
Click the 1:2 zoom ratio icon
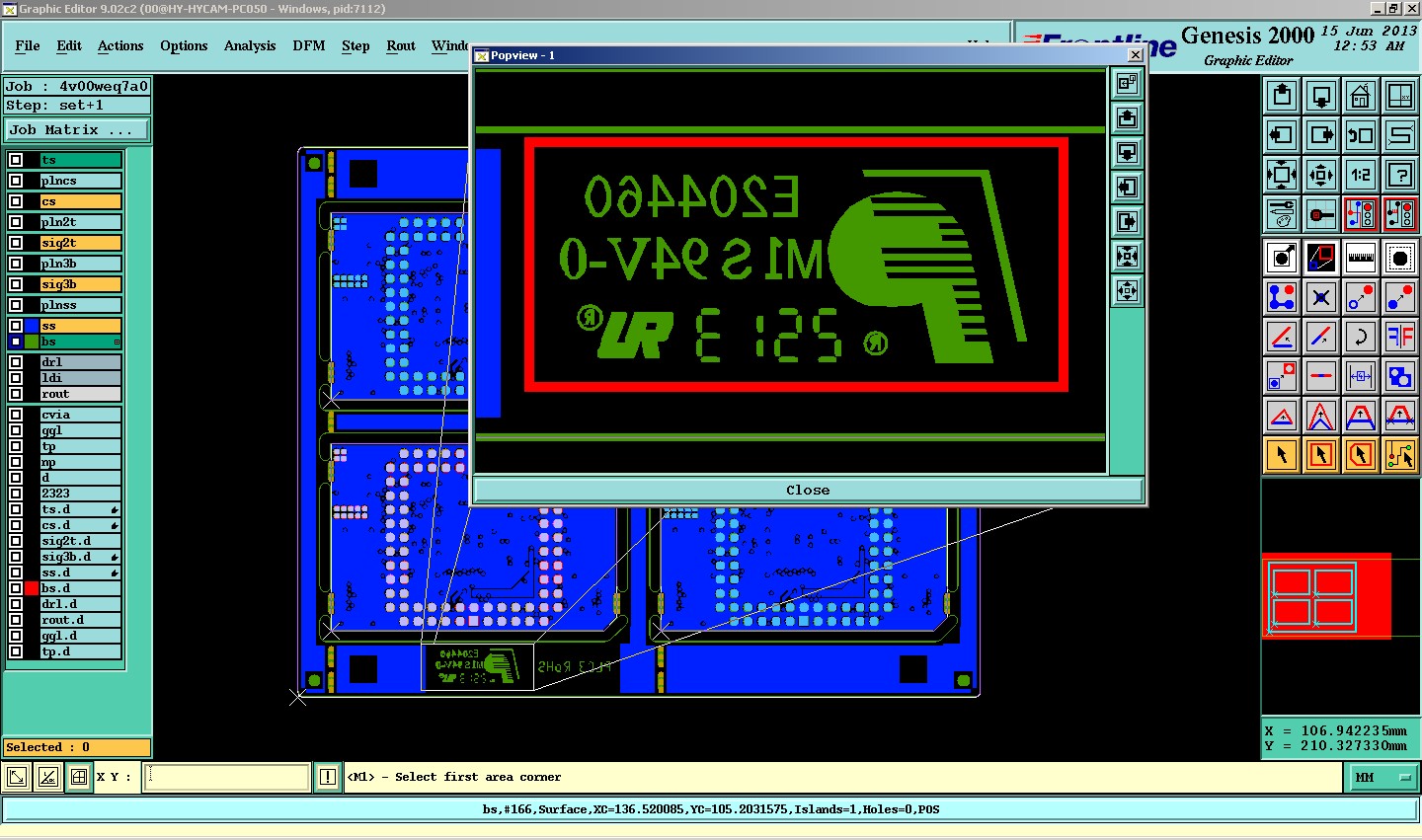coord(1361,175)
